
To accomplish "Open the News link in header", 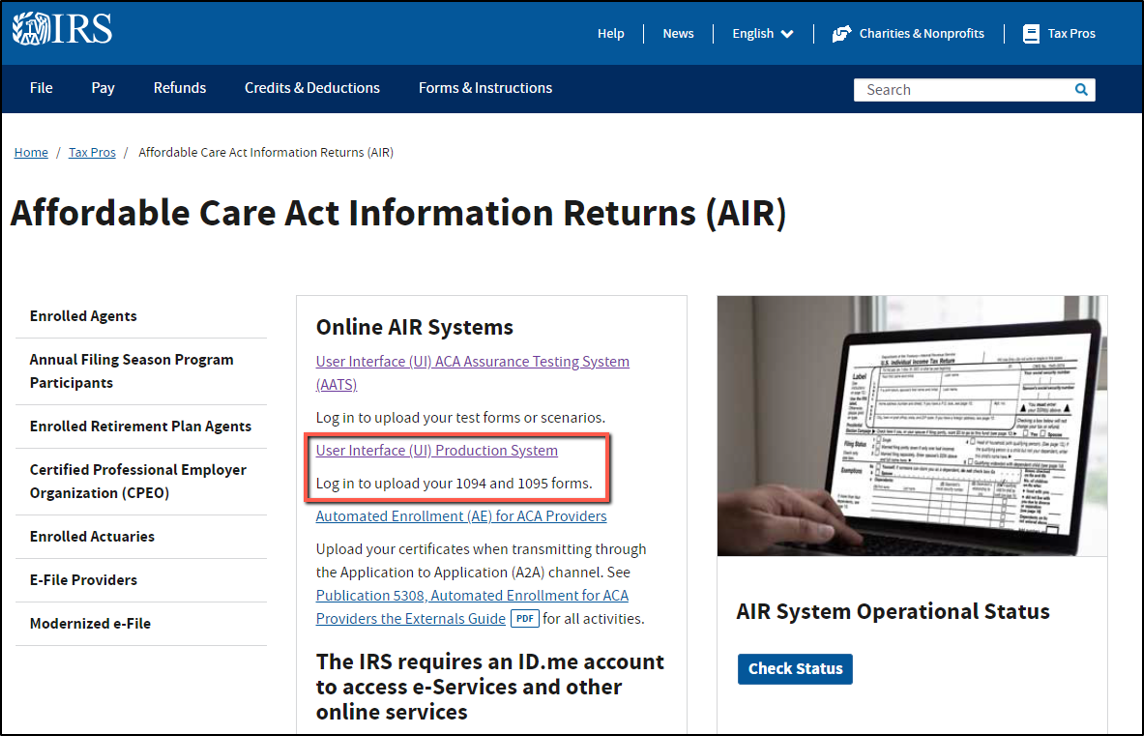I will (x=678, y=34).
